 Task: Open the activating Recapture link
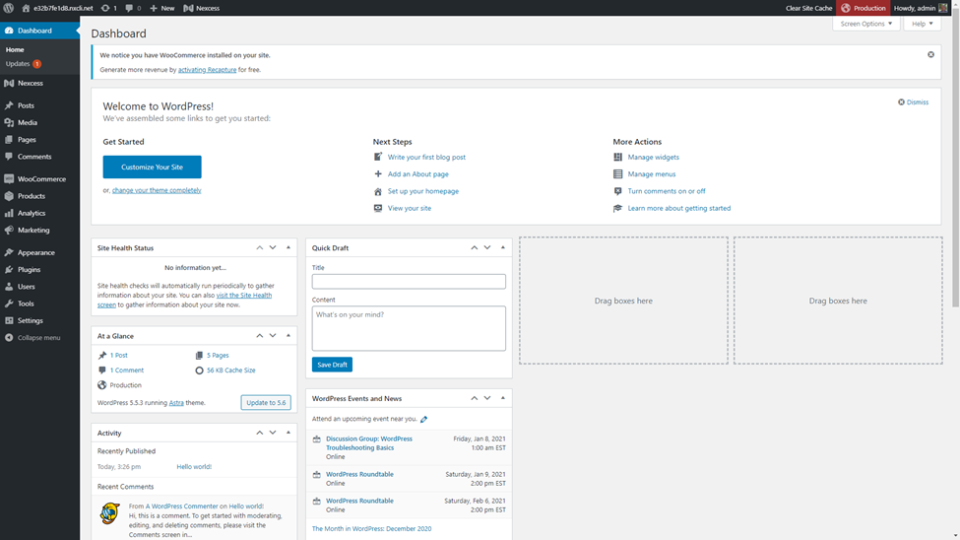(207, 70)
